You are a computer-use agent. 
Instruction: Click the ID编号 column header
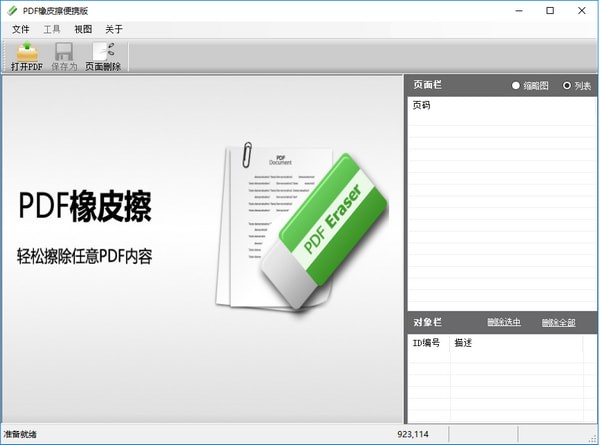click(426, 343)
